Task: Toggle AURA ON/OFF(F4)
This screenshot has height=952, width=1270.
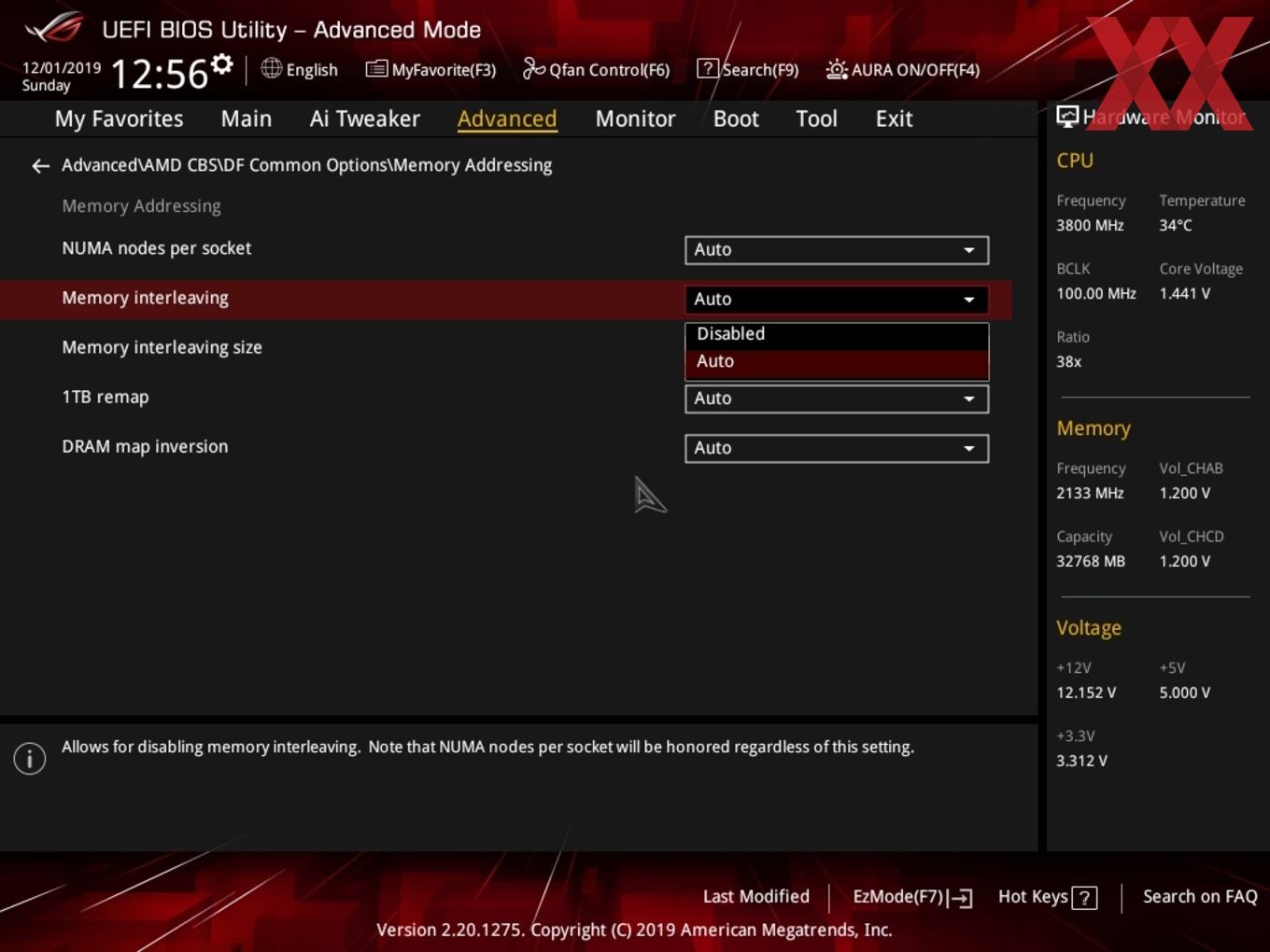Action: coord(903,69)
